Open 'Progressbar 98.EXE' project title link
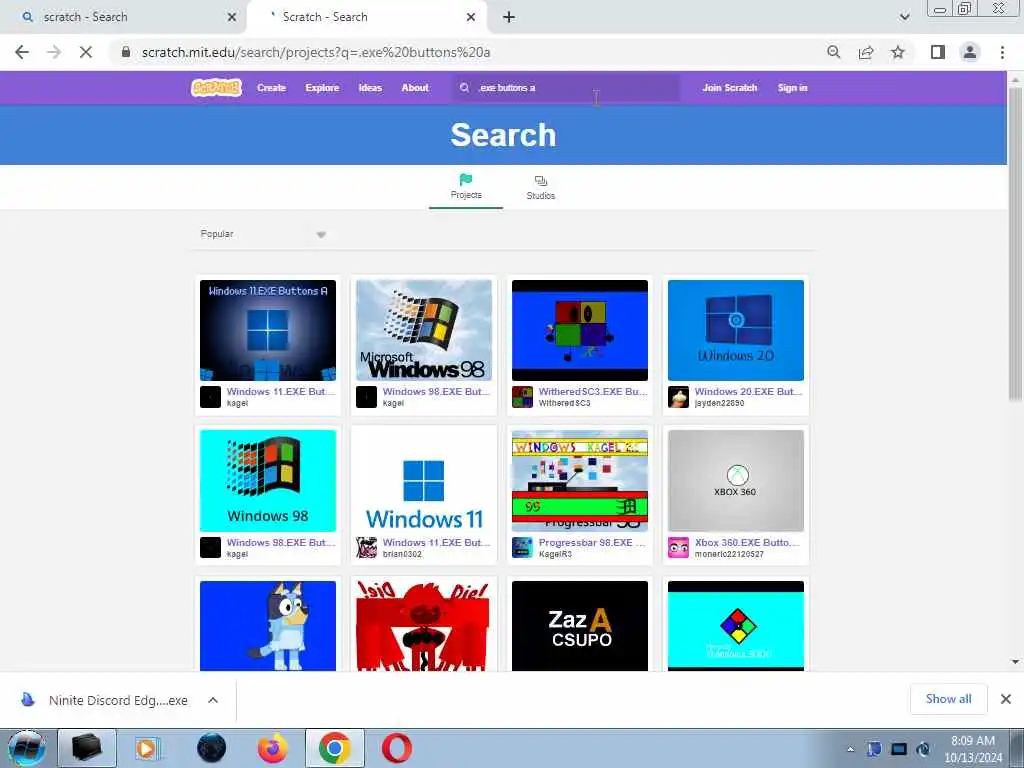This screenshot has width=1024, height=768. tap(592, 543)
